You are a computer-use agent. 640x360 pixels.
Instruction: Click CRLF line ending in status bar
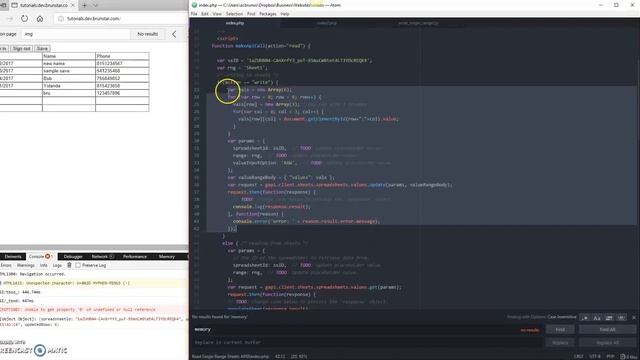tap(578, 356)
